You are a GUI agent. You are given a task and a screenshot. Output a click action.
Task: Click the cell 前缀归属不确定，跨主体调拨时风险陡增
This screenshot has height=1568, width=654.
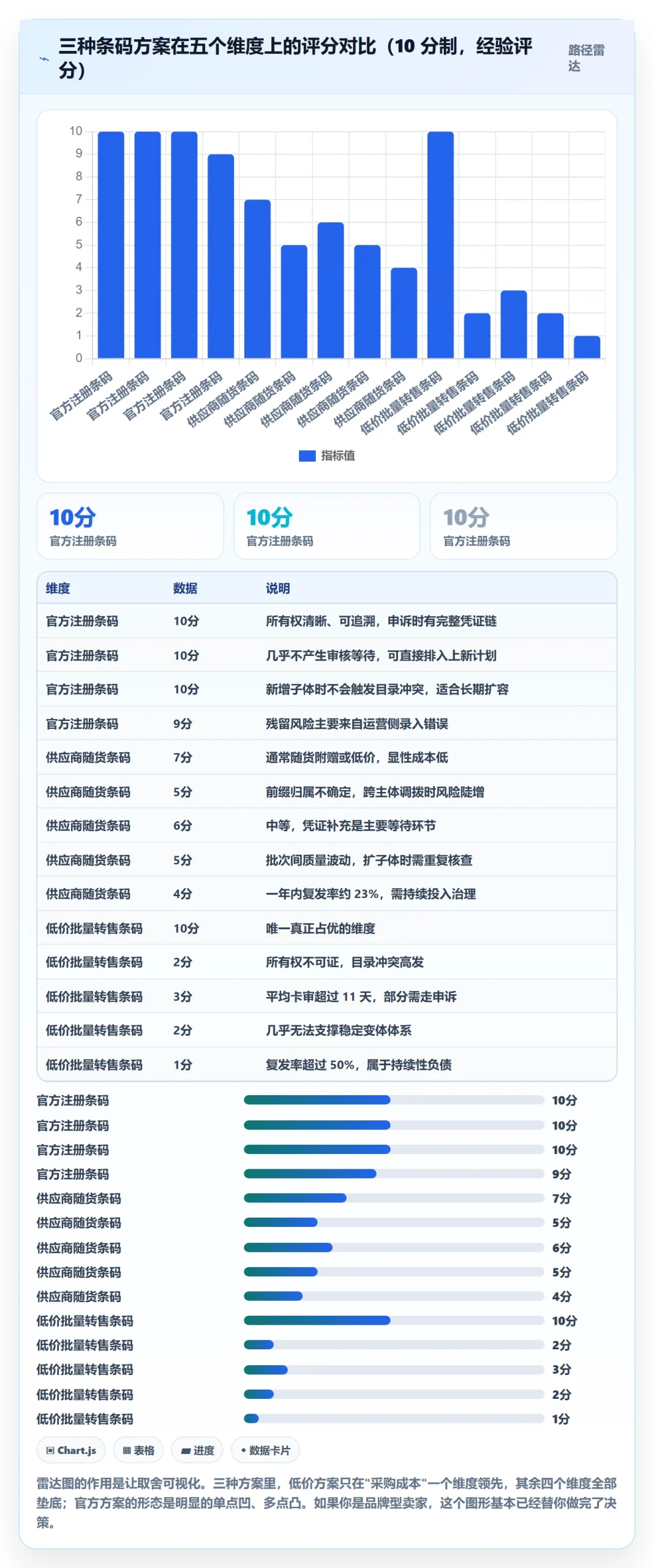(375, 792)
